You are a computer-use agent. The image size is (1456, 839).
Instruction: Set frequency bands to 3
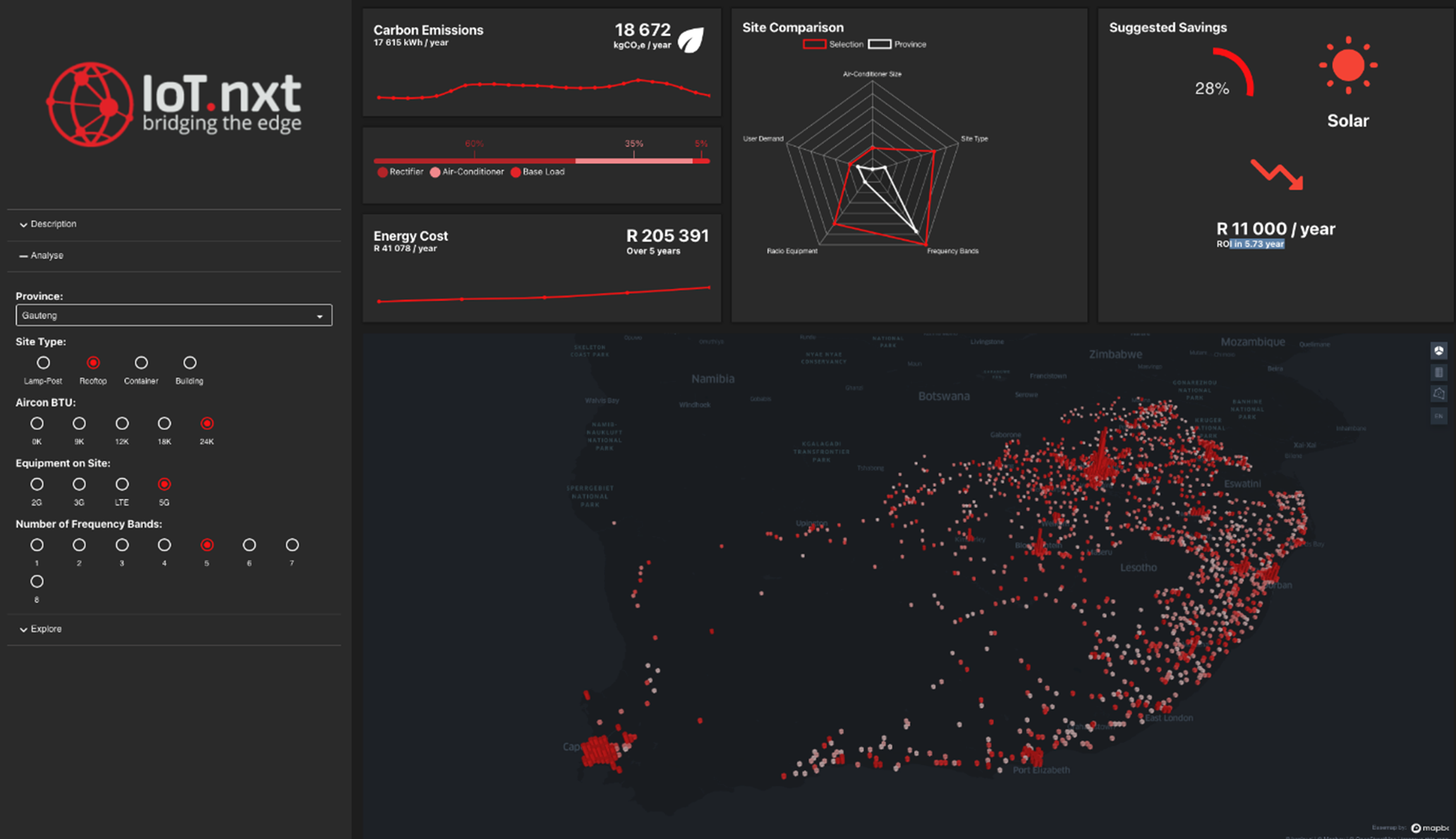[122, 544]
